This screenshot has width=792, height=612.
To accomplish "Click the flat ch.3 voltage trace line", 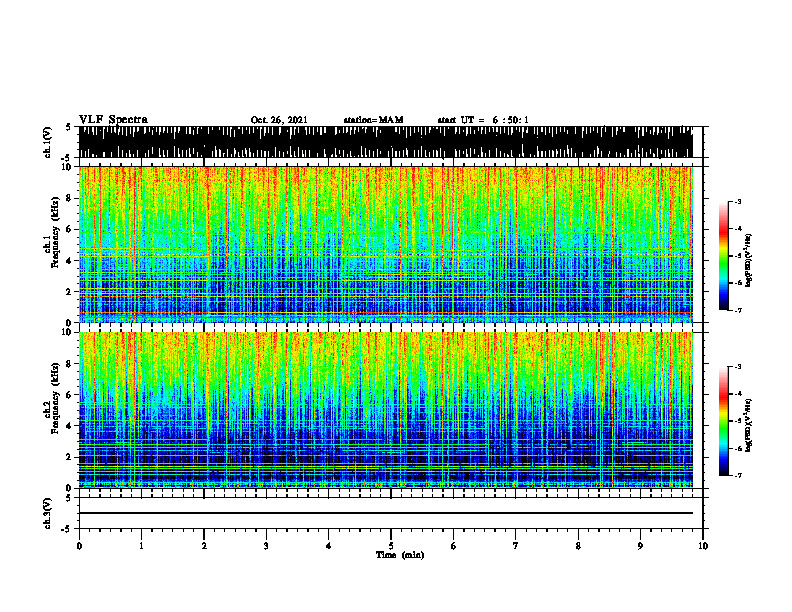I will pyautogui.click(x=385, y=513).
